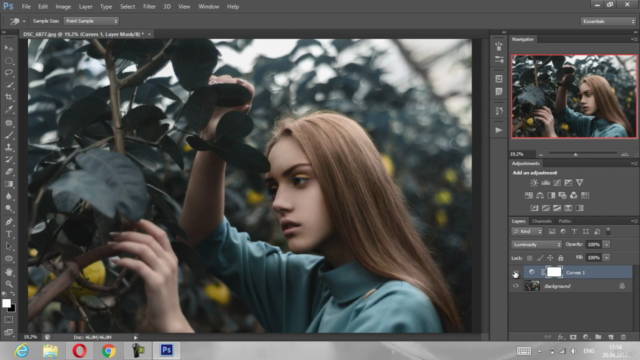Select the Clone Stamp tool
Screen dimensions: 640x360
(x=9, y=147)
